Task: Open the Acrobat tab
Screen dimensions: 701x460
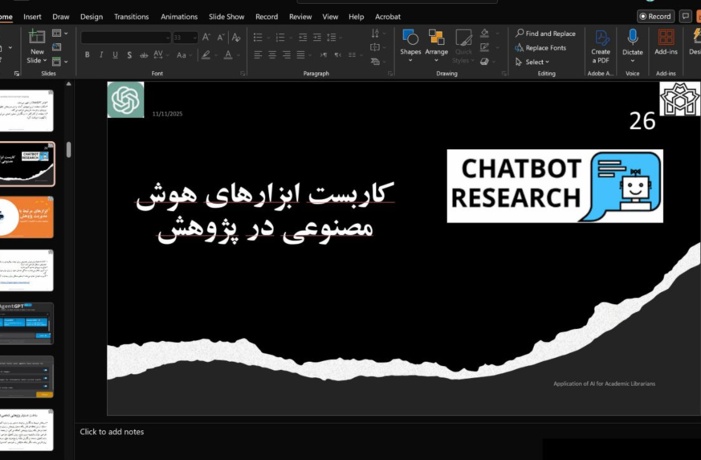Action: point(388,17)
